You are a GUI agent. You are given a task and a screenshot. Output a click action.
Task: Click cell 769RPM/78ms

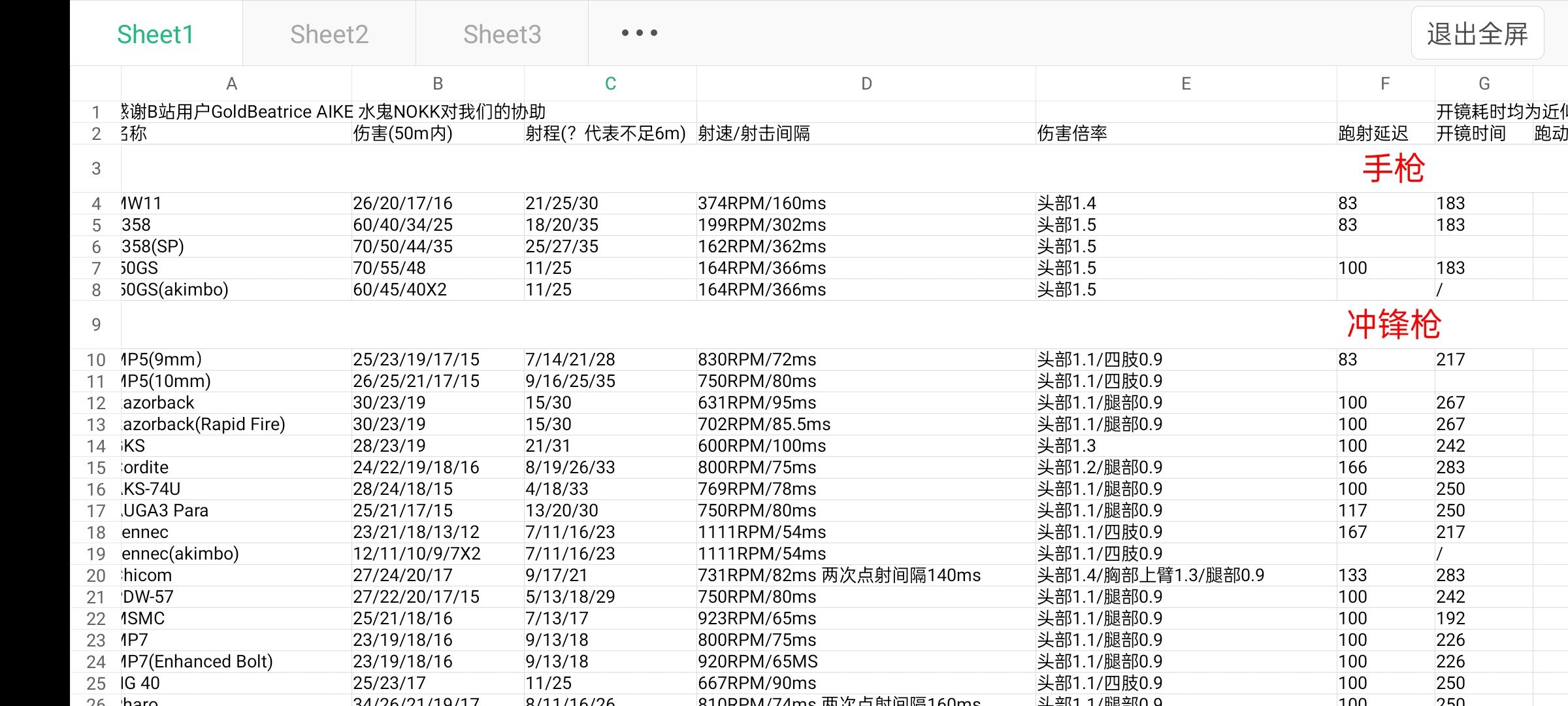(866, 489)
